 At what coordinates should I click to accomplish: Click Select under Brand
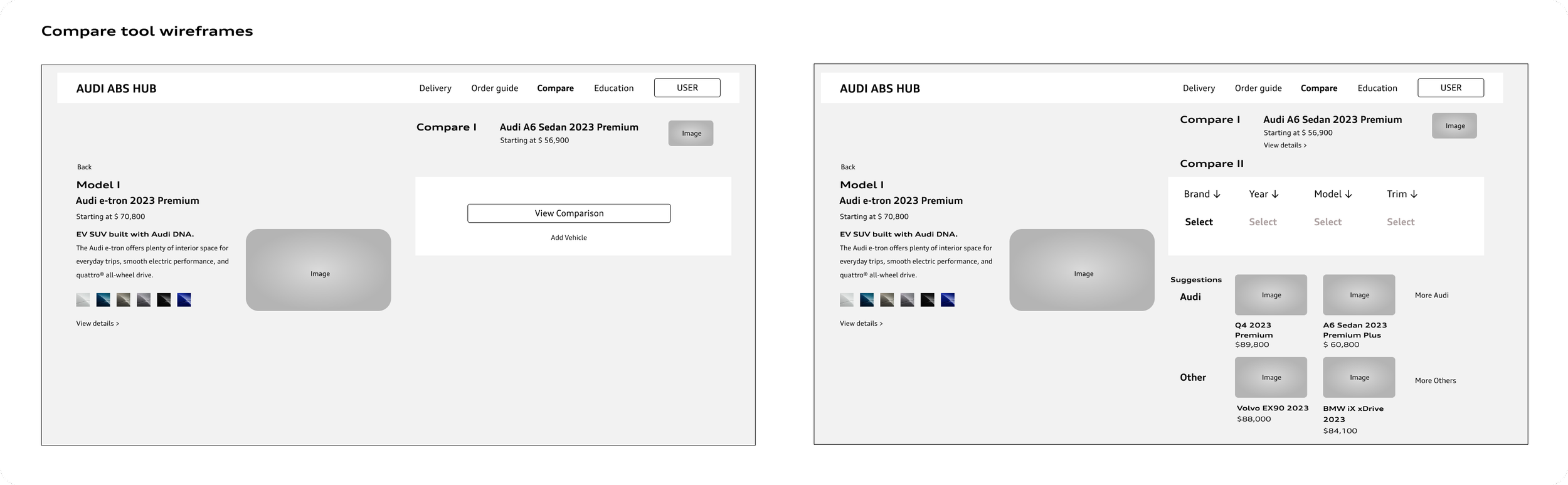click(x=1199, y=222)
